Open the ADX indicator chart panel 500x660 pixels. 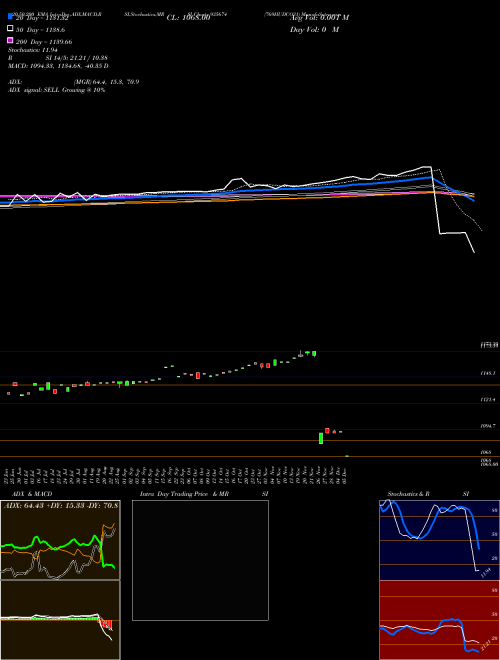(60, 540)
